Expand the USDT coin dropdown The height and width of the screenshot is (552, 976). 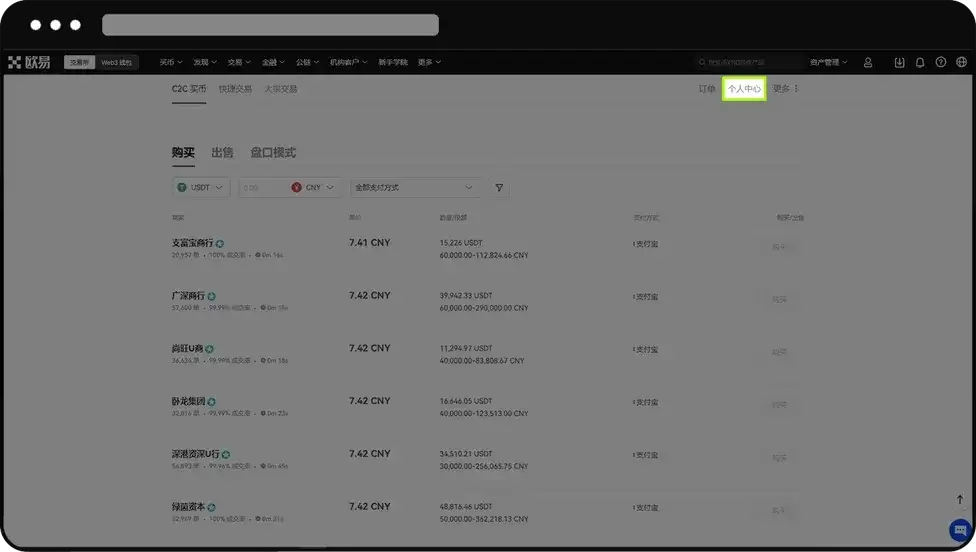coord(201,187)
